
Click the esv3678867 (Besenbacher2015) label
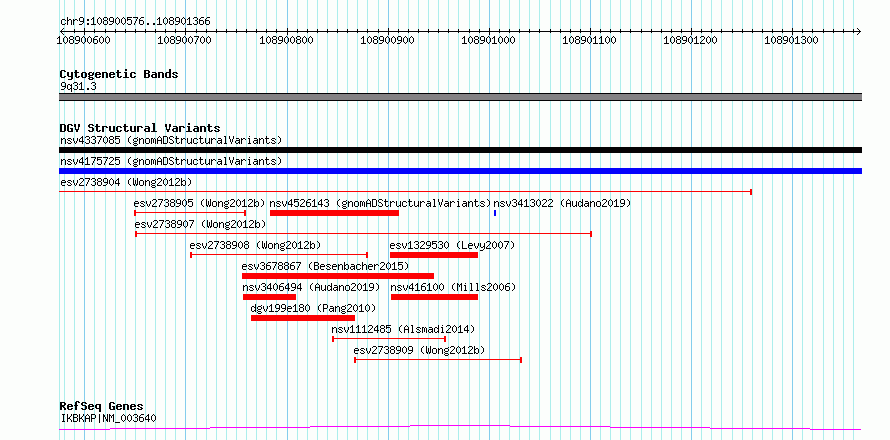click(325, 266)
